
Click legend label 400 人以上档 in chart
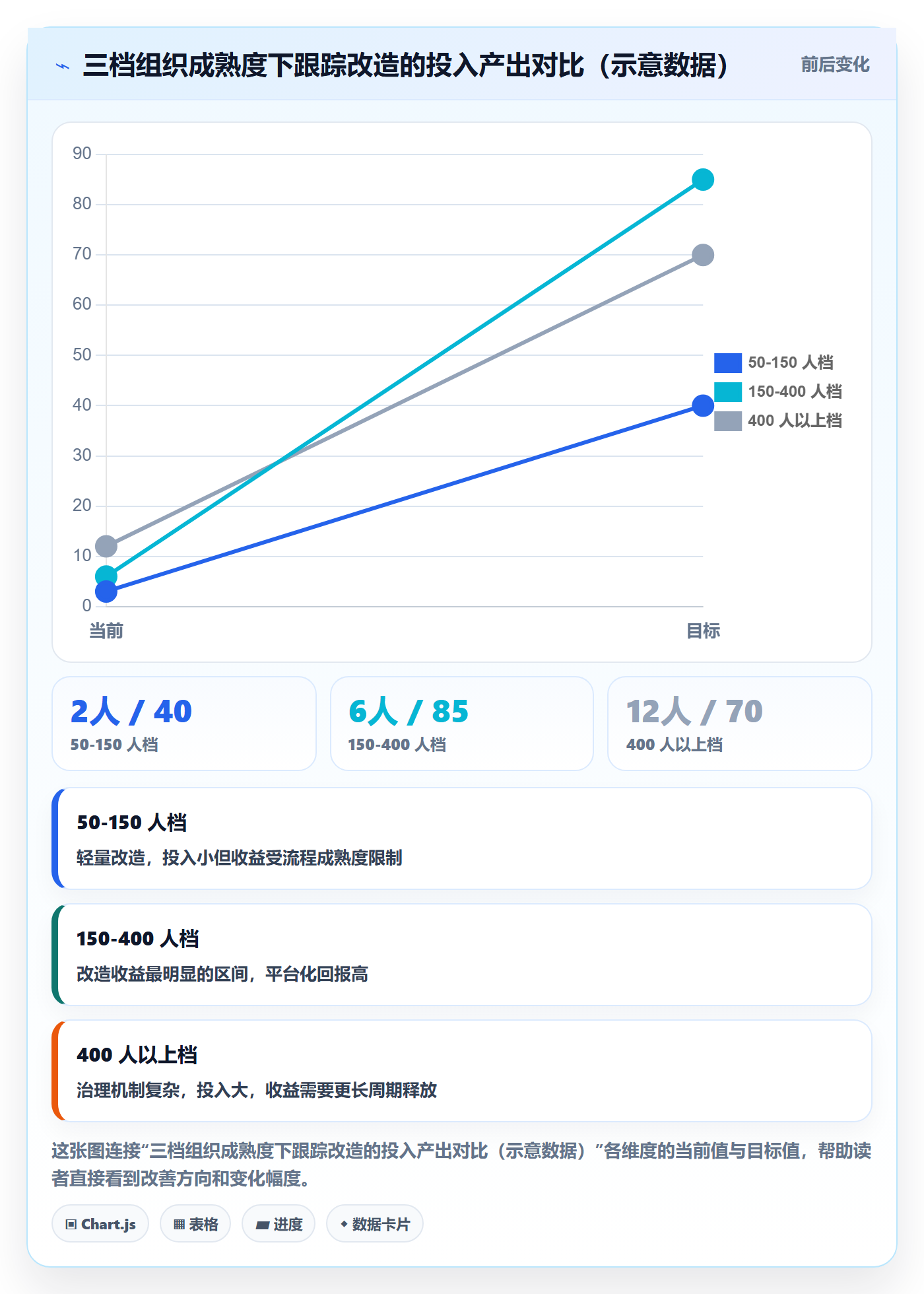[795, 421]
